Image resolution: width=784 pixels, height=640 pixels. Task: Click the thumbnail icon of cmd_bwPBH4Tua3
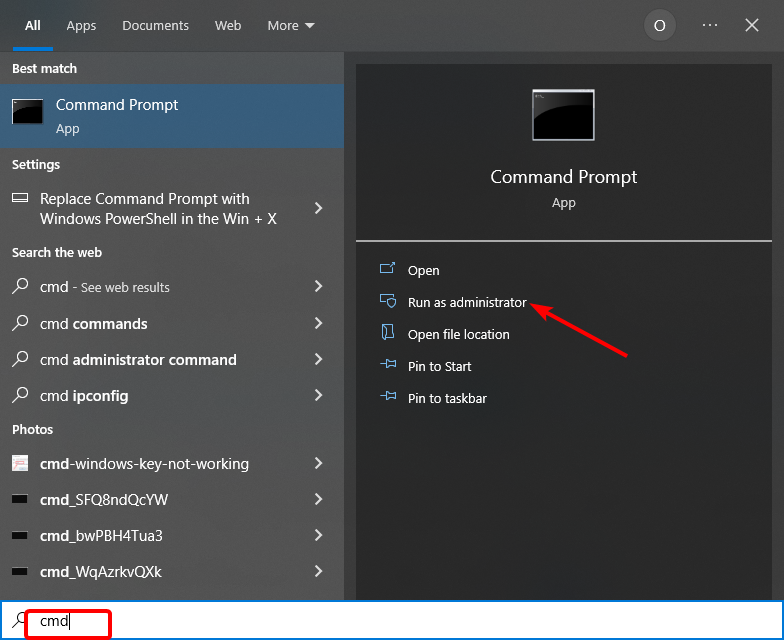pos(20,536)
